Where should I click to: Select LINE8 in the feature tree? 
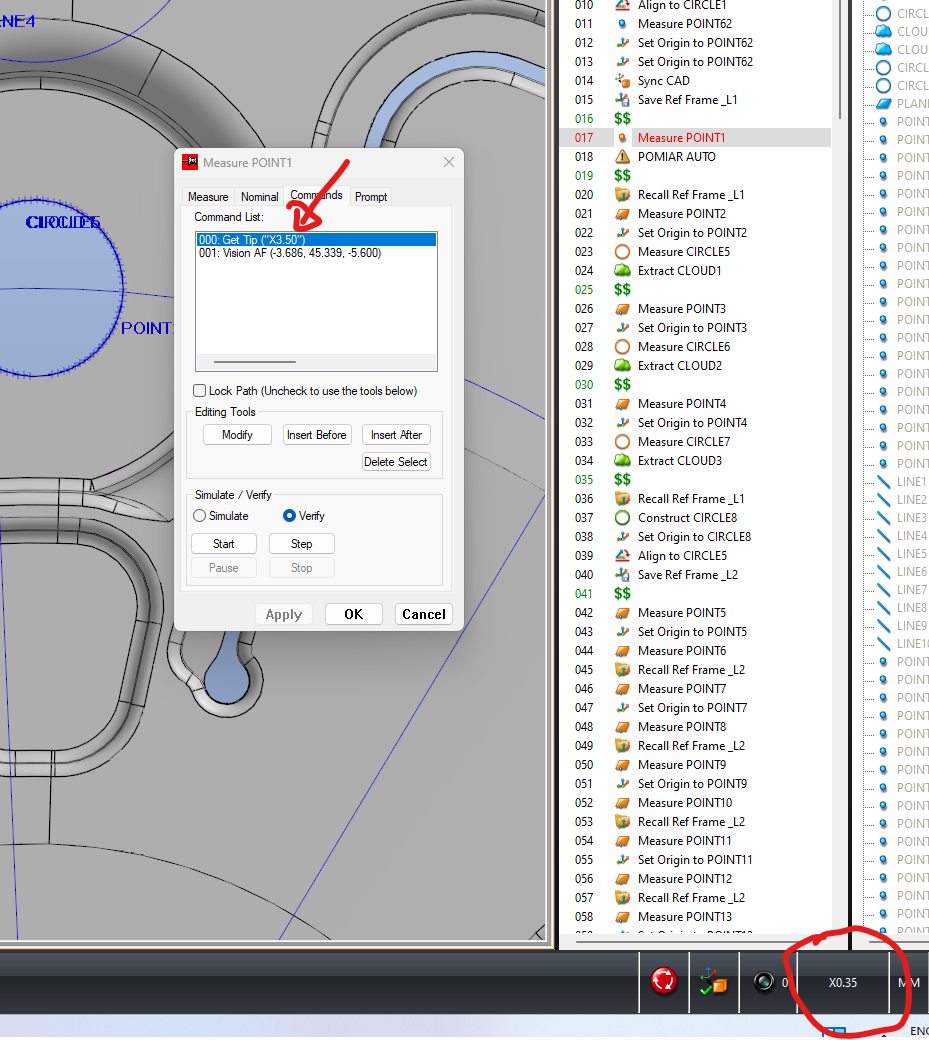pyautogui.click(x=911, y=608)
